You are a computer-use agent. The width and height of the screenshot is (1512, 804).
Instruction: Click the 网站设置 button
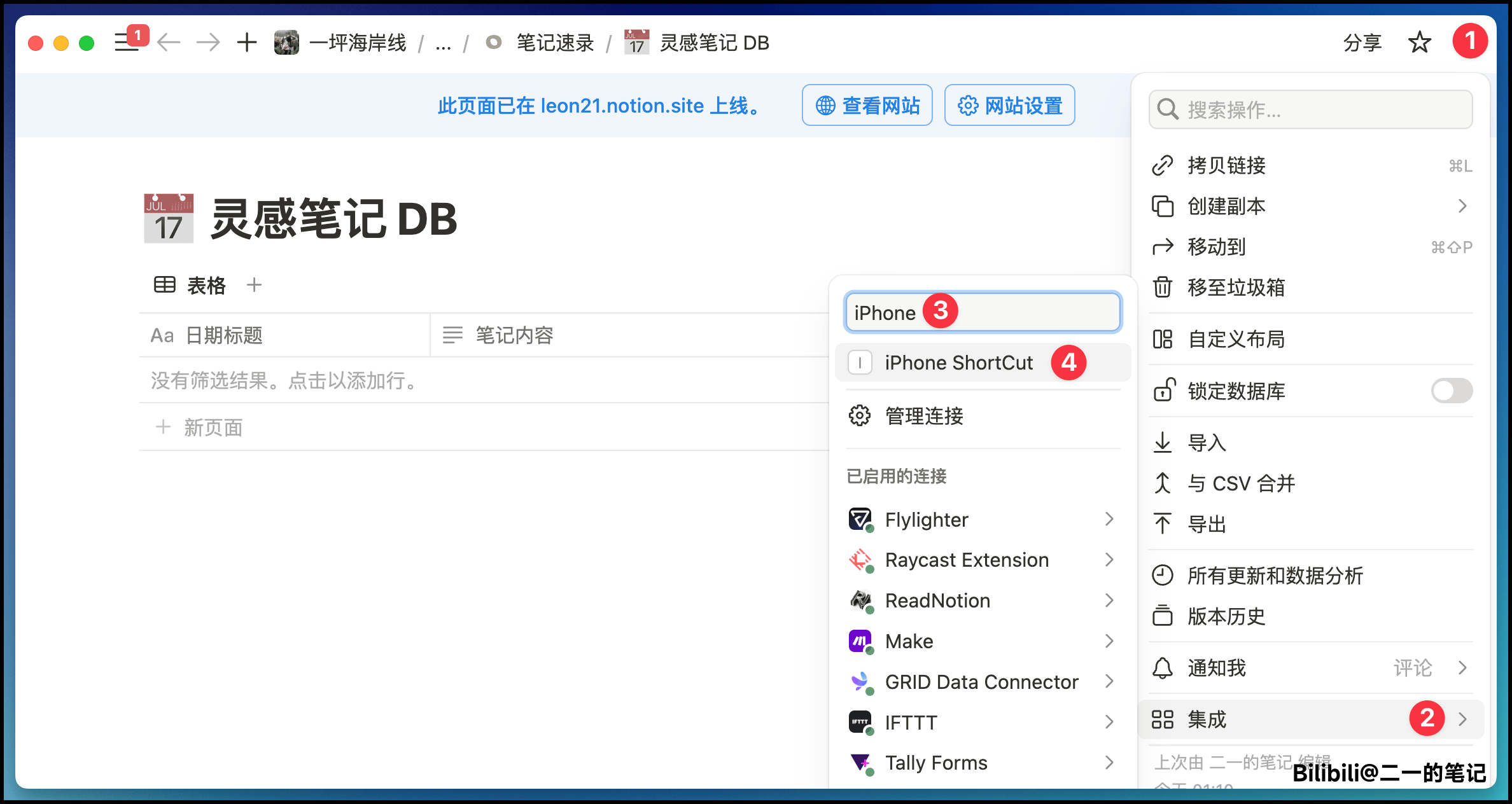(x=1010, y=105)
